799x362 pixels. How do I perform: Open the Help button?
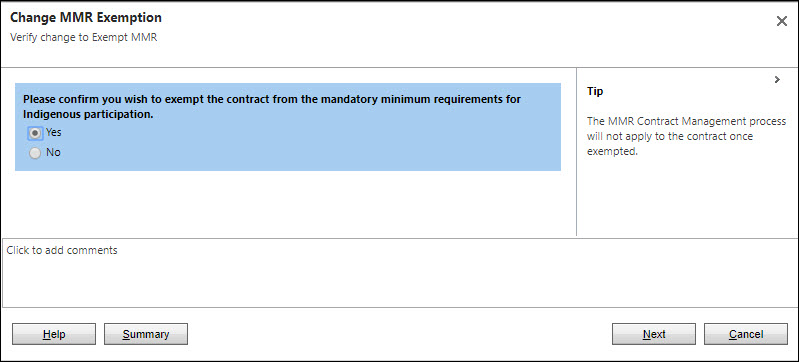coord(54,334)
